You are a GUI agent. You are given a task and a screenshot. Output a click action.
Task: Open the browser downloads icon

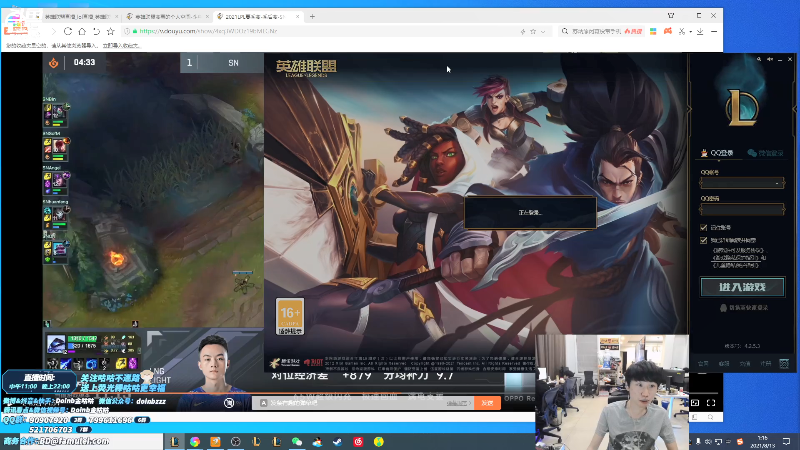[700, 31]
